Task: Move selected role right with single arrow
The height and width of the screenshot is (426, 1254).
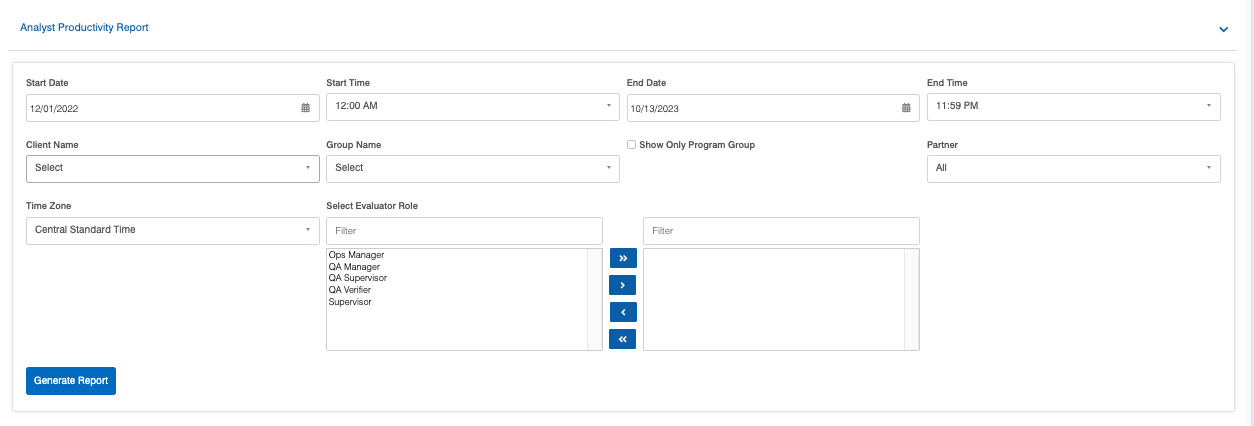Action: click(x=622, y=285)
